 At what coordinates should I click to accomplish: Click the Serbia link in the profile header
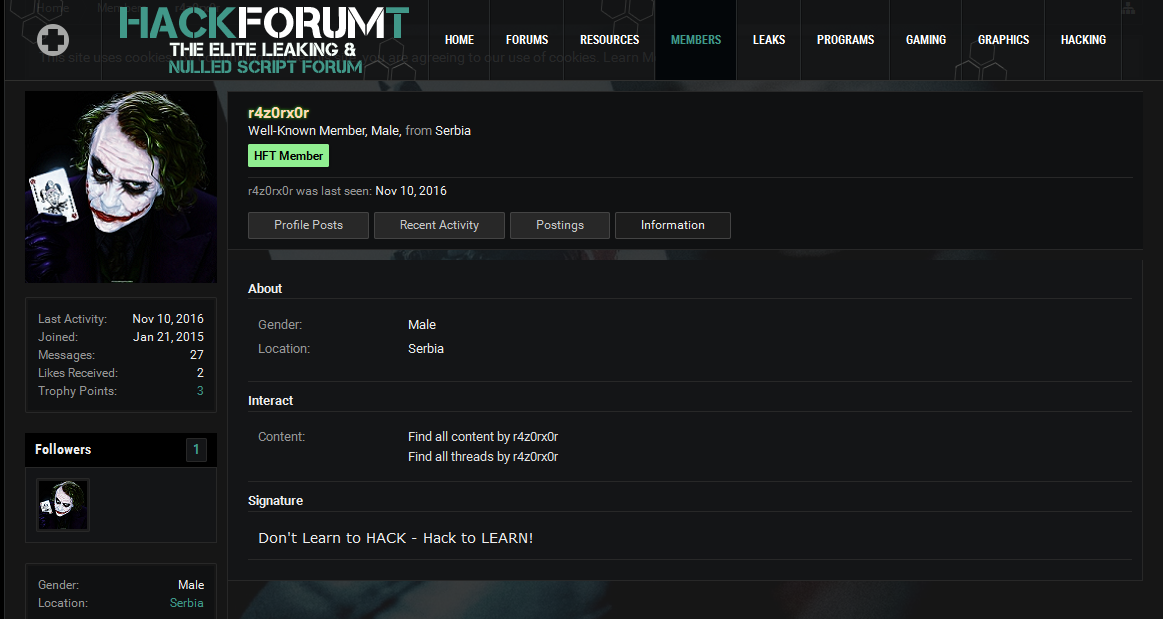point(452,130)
